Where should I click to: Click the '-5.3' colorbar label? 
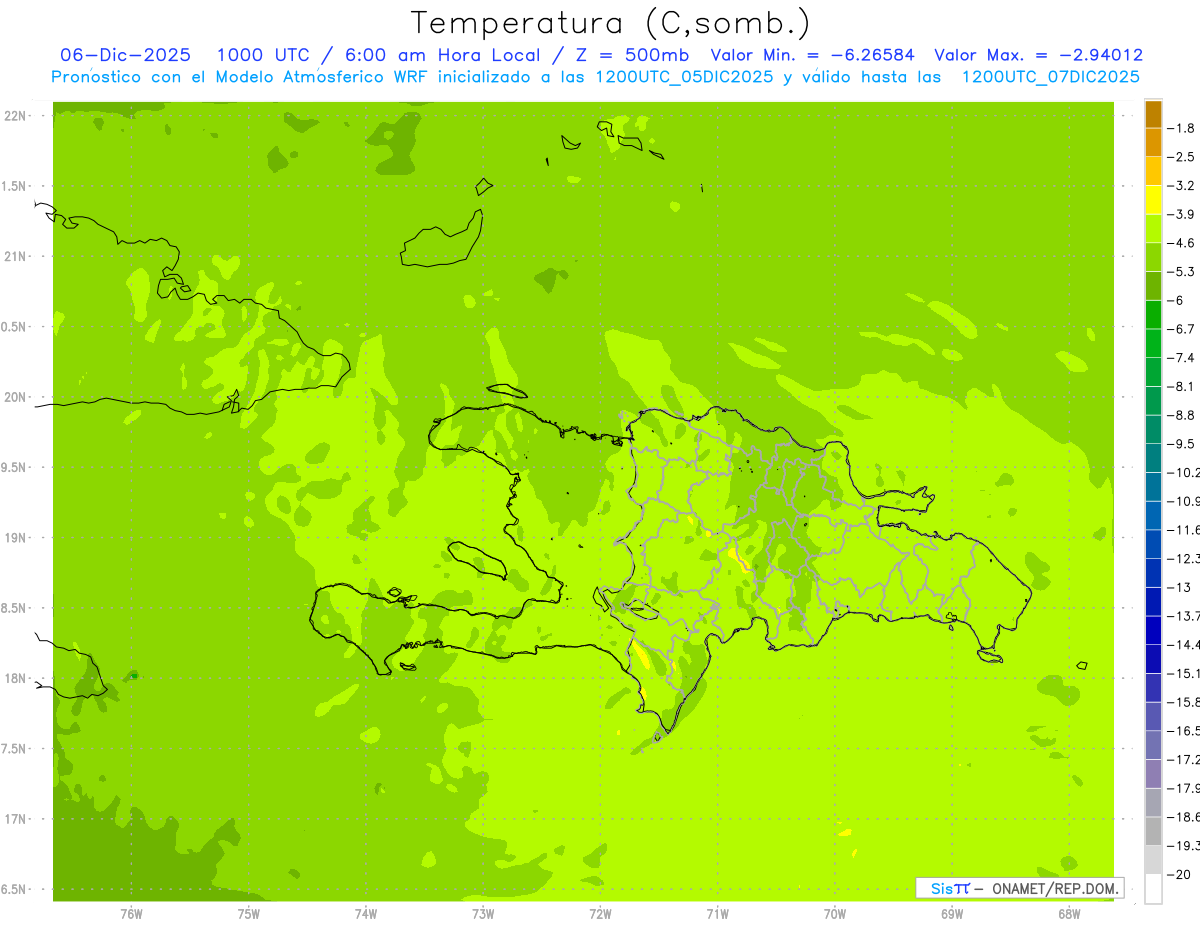click(x=1181, y=272)
